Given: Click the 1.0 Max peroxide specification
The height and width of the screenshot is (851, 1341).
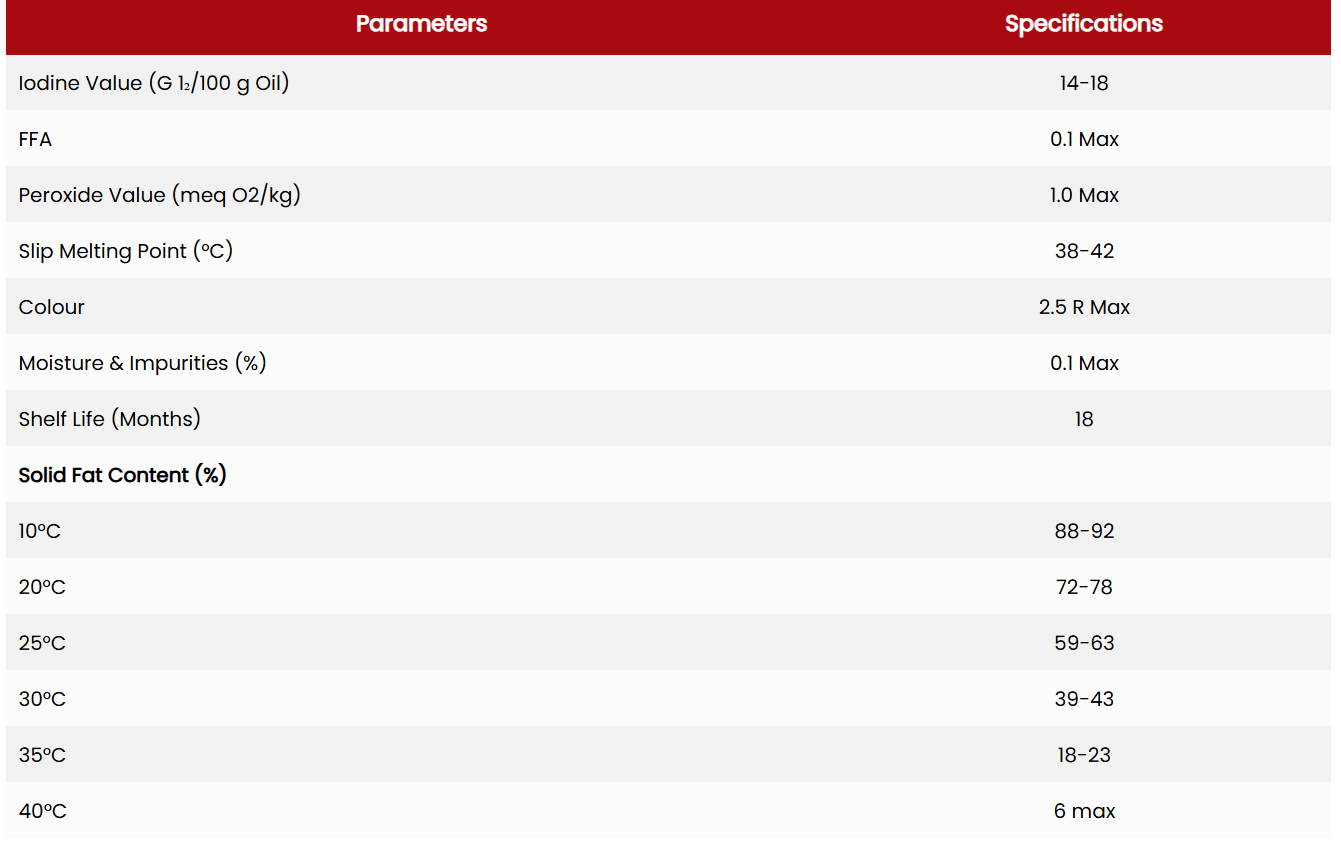Looking at the screenshot, I should click(1084, 195).
